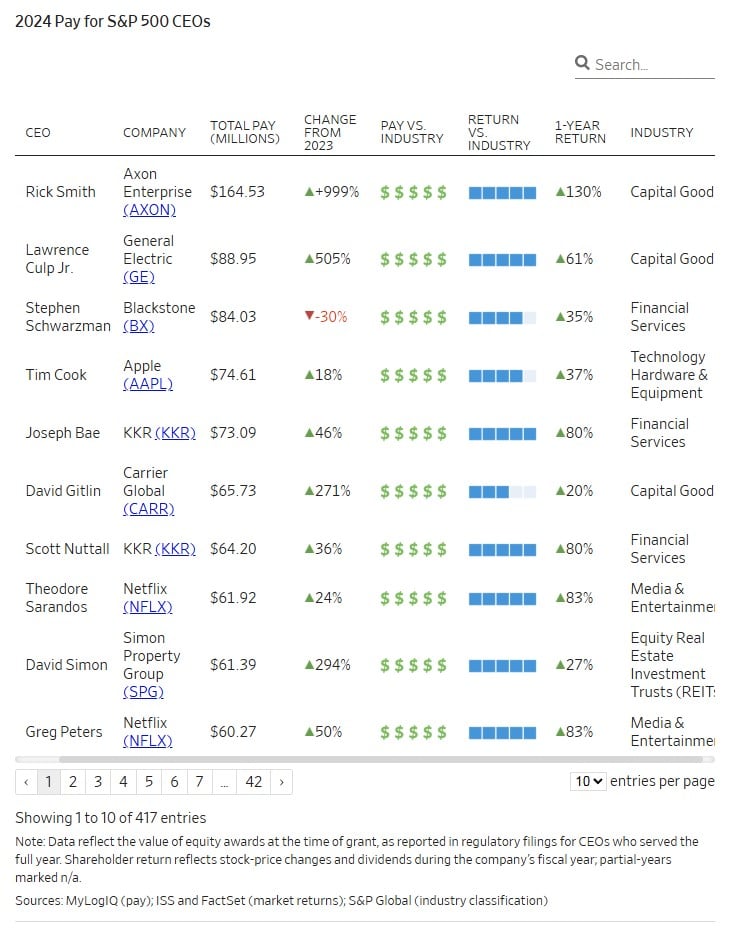The height and width of the screenshot is (931, 730).
Task: Click the 271% change value
Action: pos(332,491)
